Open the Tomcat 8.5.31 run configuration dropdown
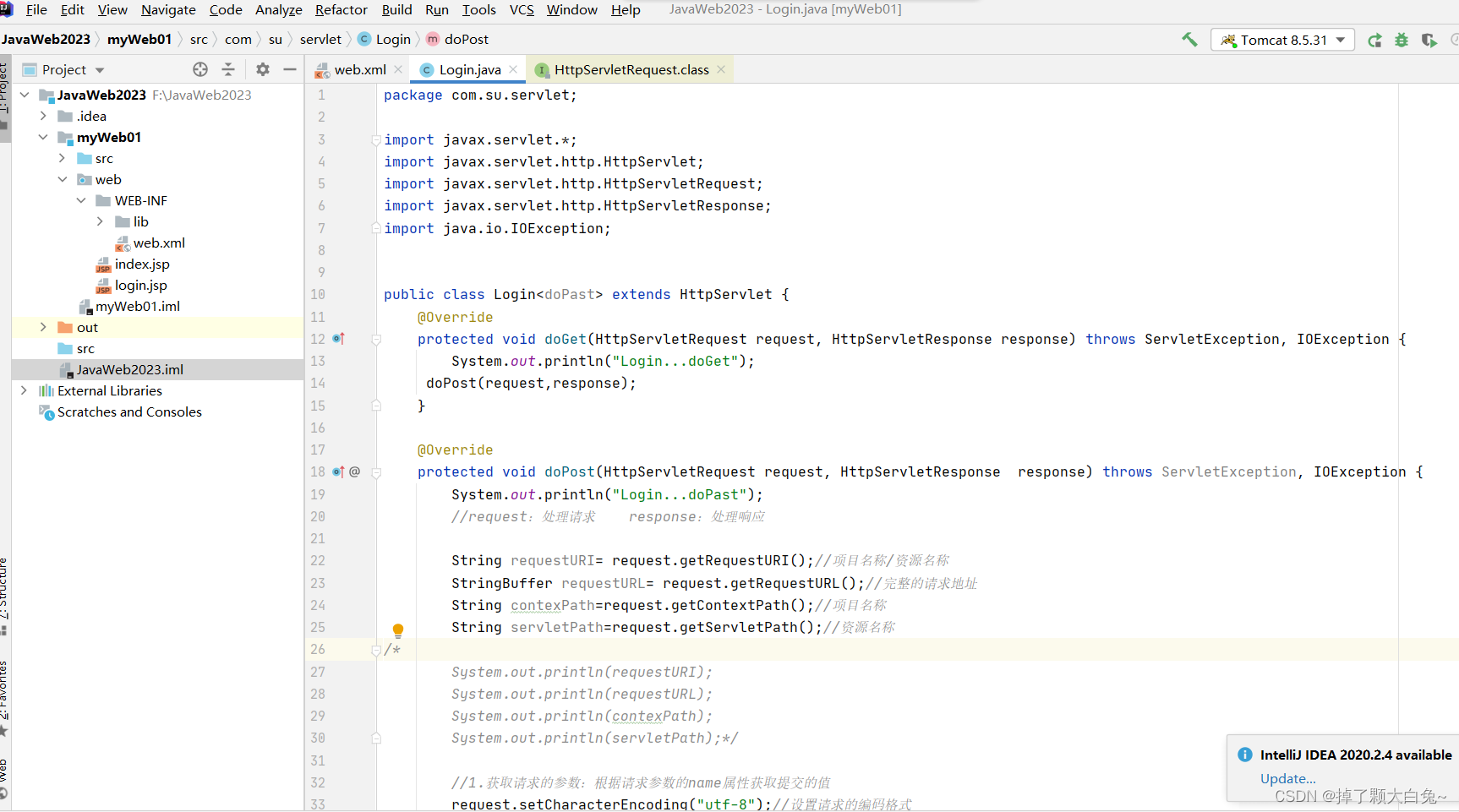This screenshot has width=1459, height=812. click(1283, 40)
